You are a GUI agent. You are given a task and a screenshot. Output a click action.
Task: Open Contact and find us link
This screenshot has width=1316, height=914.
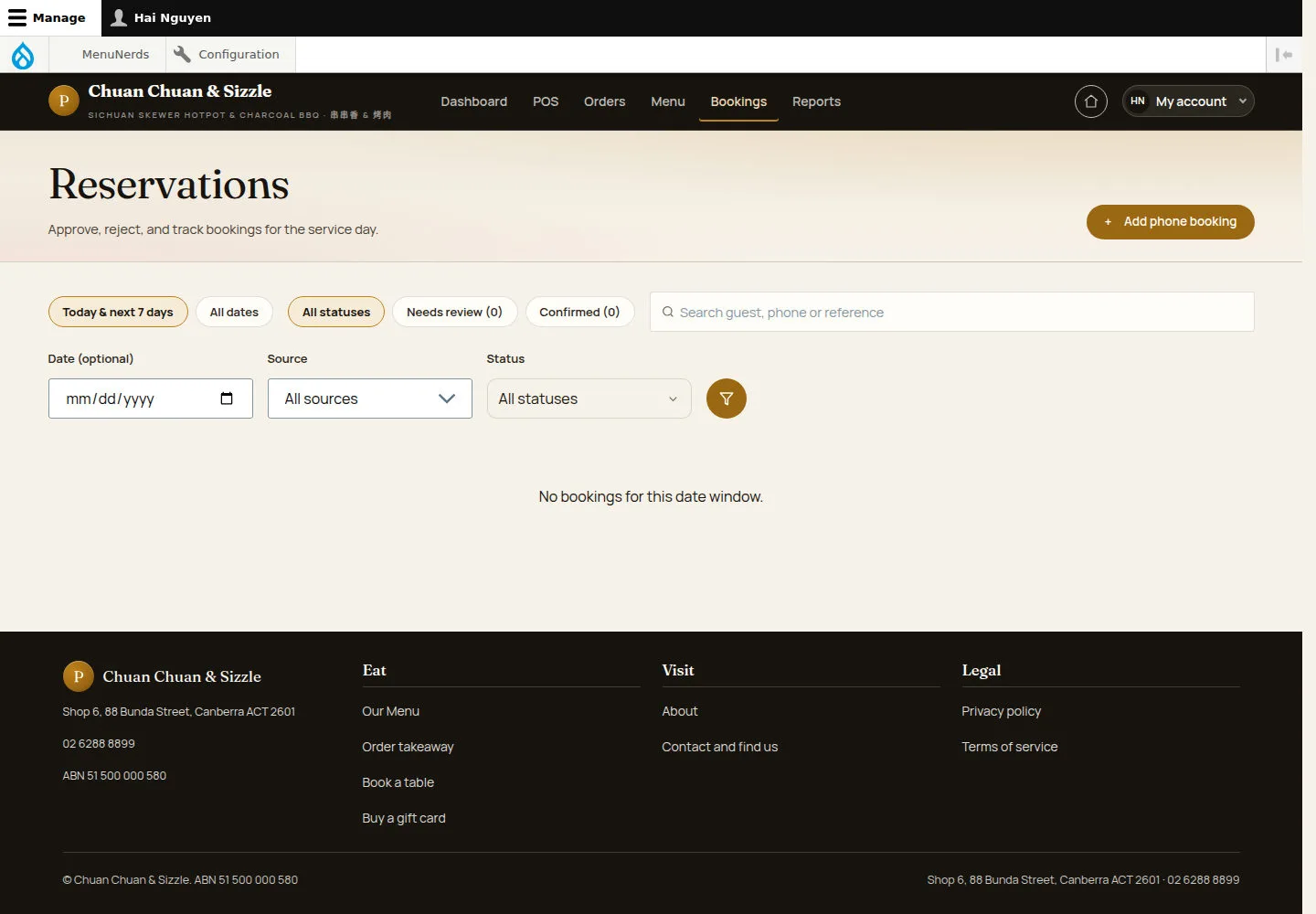[x=720, y=747]
